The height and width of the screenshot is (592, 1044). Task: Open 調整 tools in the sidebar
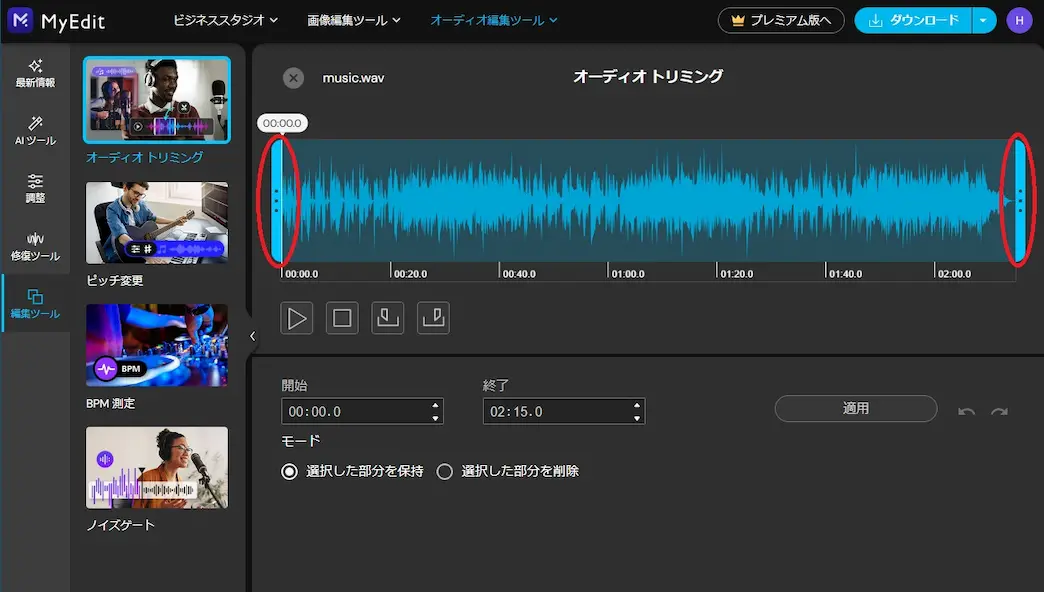[35, 188]
